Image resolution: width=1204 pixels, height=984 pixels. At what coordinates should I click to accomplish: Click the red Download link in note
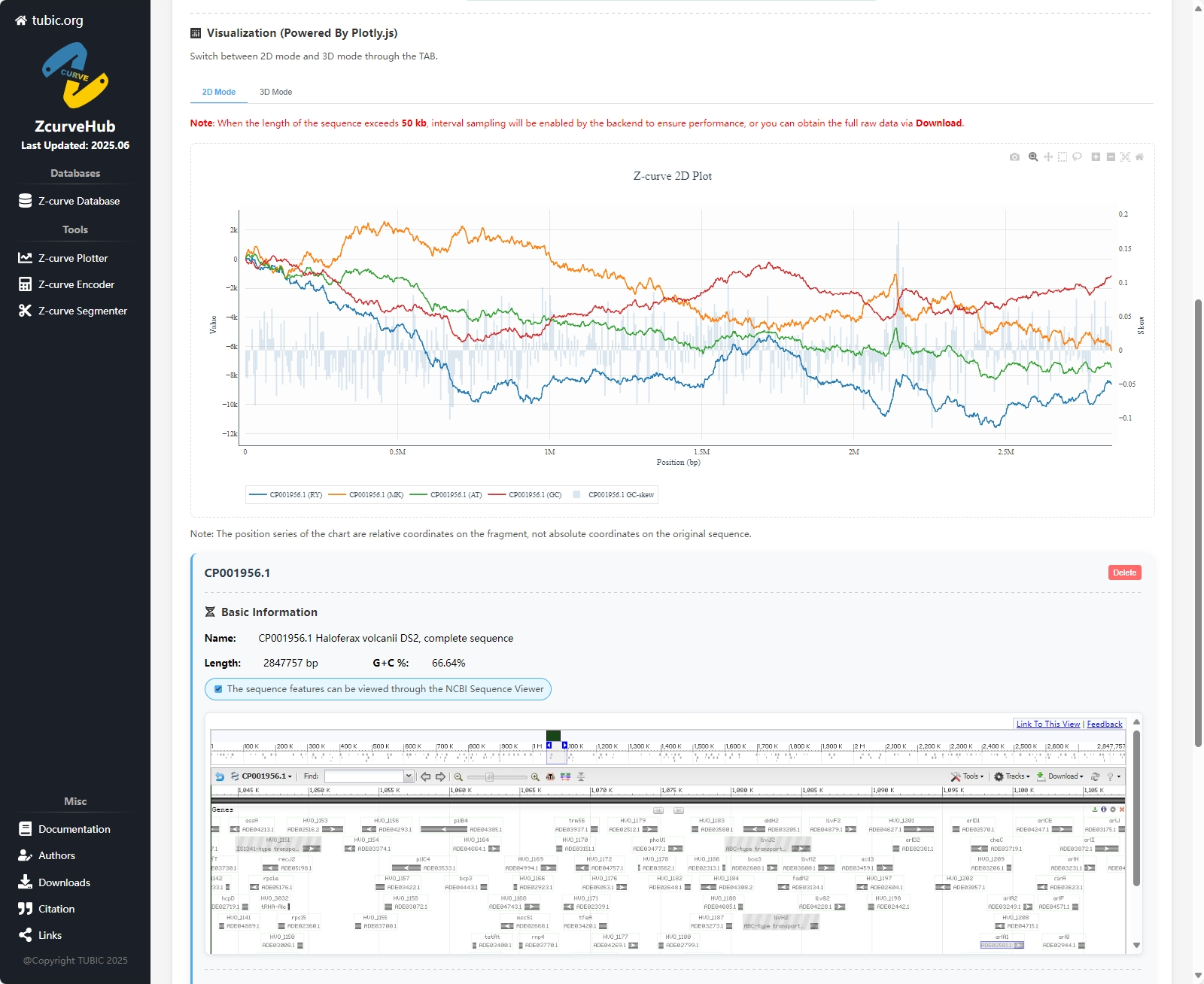[938, 123]
